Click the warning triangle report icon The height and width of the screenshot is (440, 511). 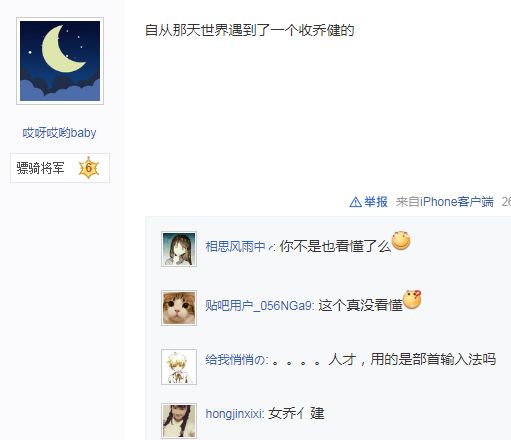pyautogui.click(x=355, y=202)
